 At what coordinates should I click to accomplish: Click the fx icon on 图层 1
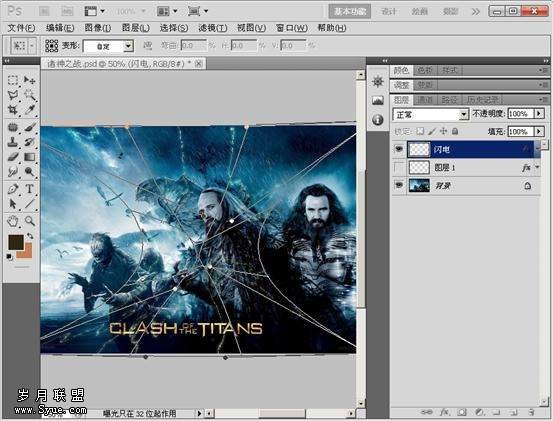coord(526,168)
